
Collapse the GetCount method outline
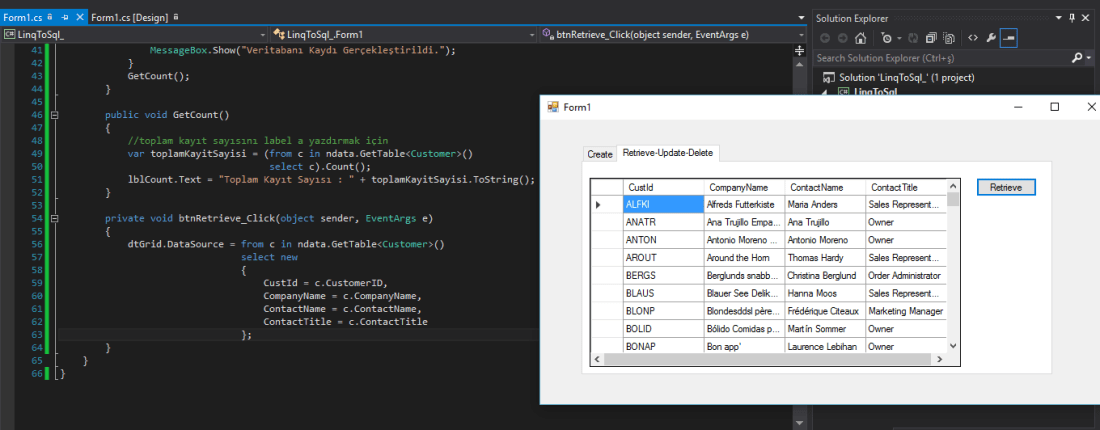54,115
